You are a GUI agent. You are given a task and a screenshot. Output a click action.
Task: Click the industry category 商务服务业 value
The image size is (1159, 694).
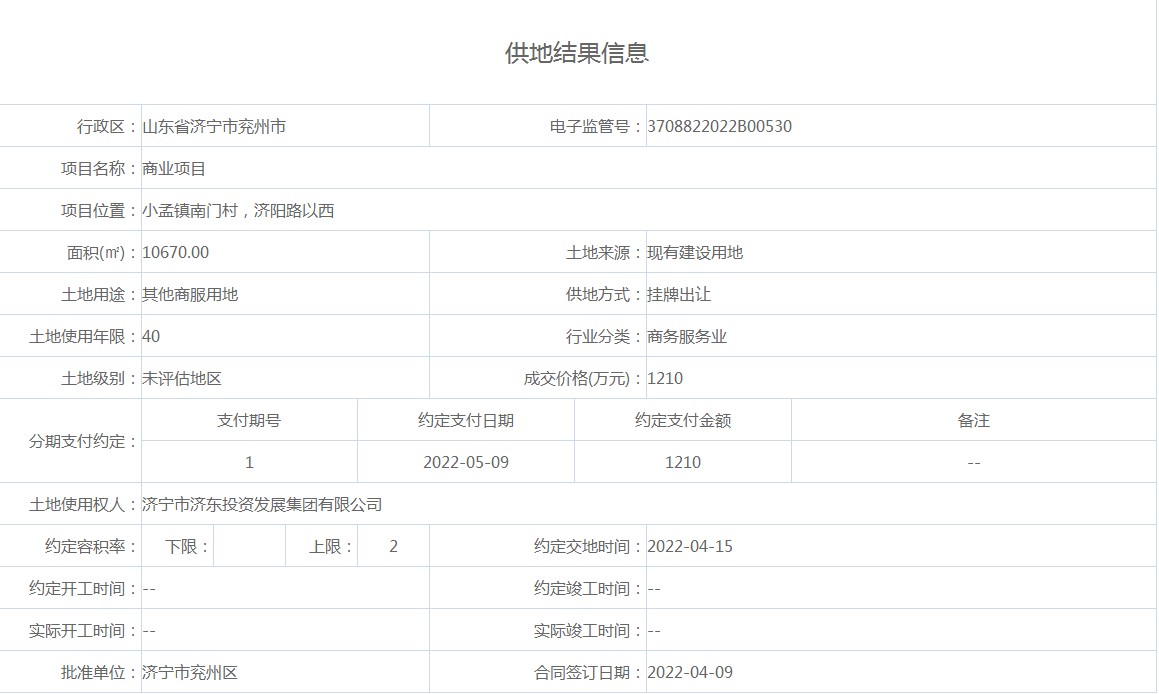tap(687, 337)
